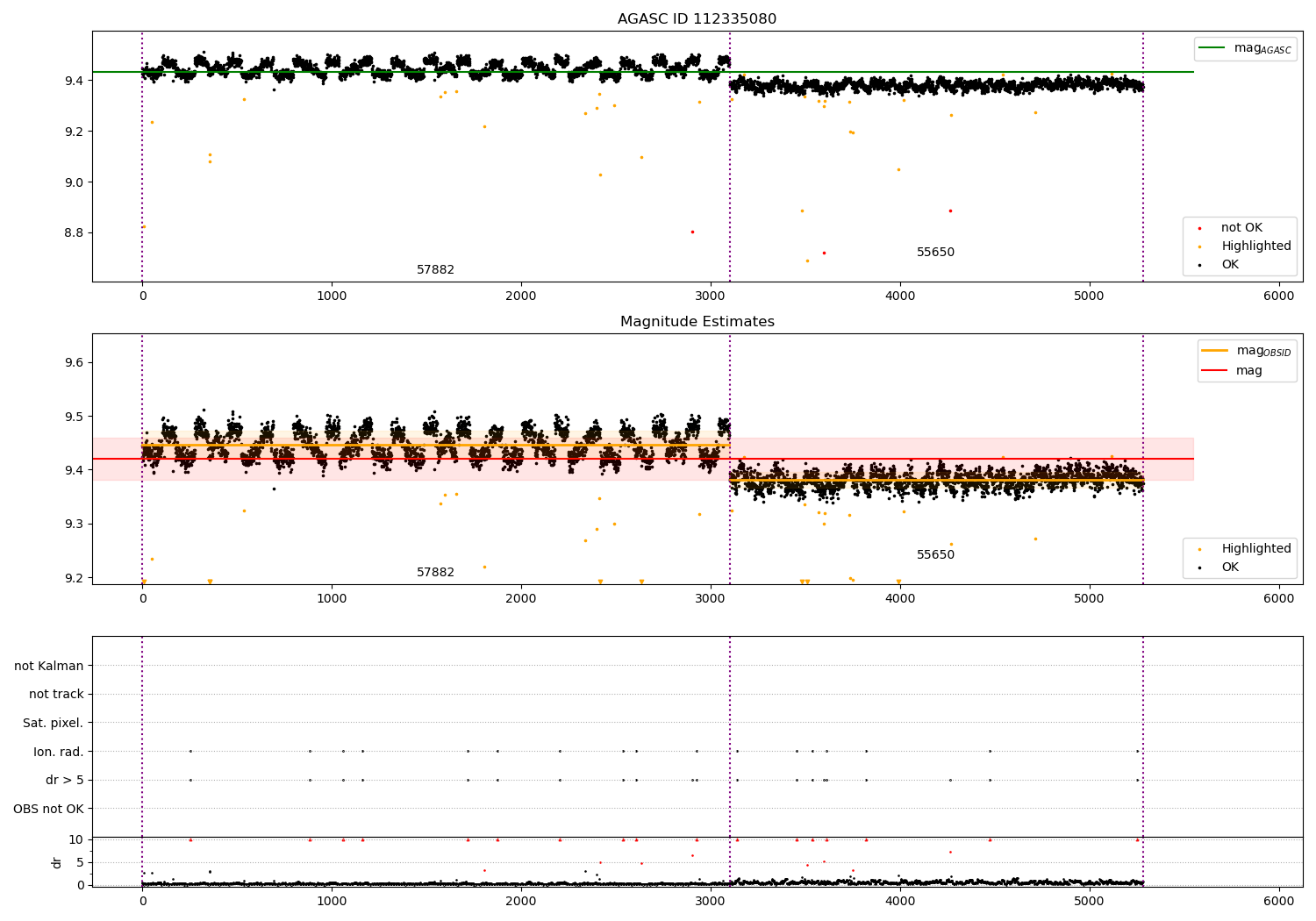This screenshot has height=921, width=1316.
Task: Click the '57882' annotation in Magnitude Estimates plot
Action: click(x=435, y=573)
